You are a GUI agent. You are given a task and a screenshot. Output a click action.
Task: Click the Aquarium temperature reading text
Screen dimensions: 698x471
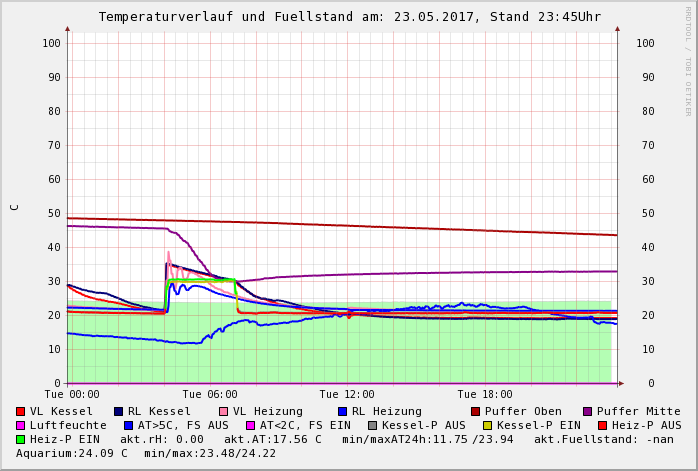click(70, 453)
